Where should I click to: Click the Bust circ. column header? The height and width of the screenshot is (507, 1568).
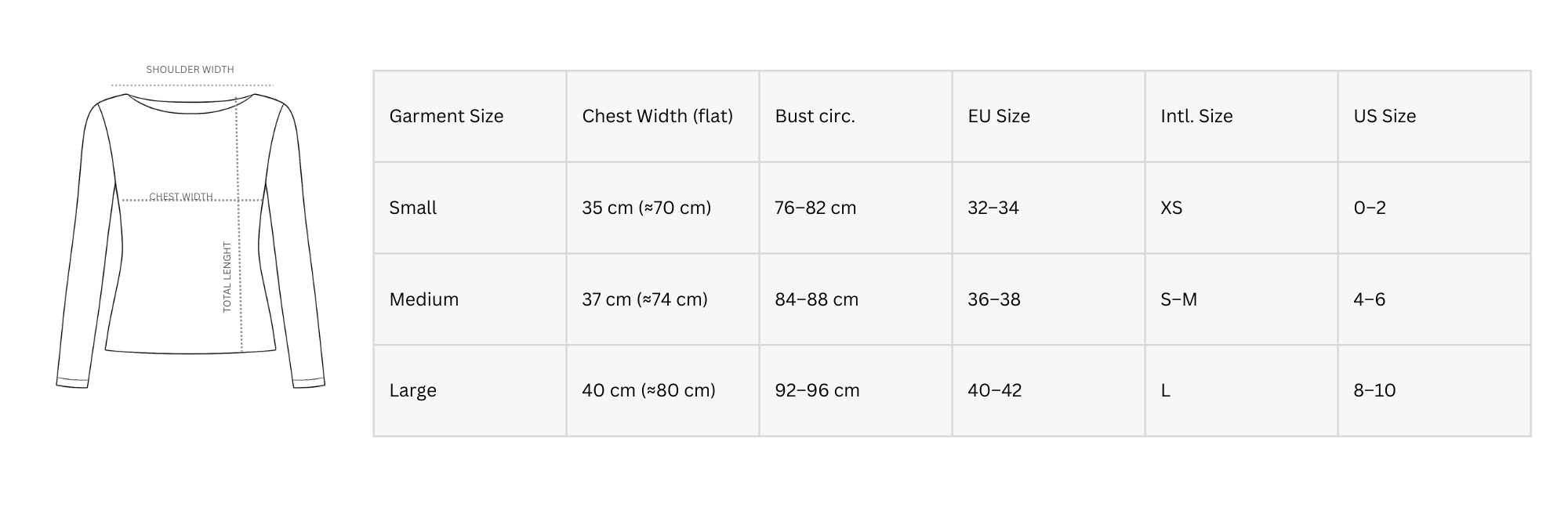(815, 116)
